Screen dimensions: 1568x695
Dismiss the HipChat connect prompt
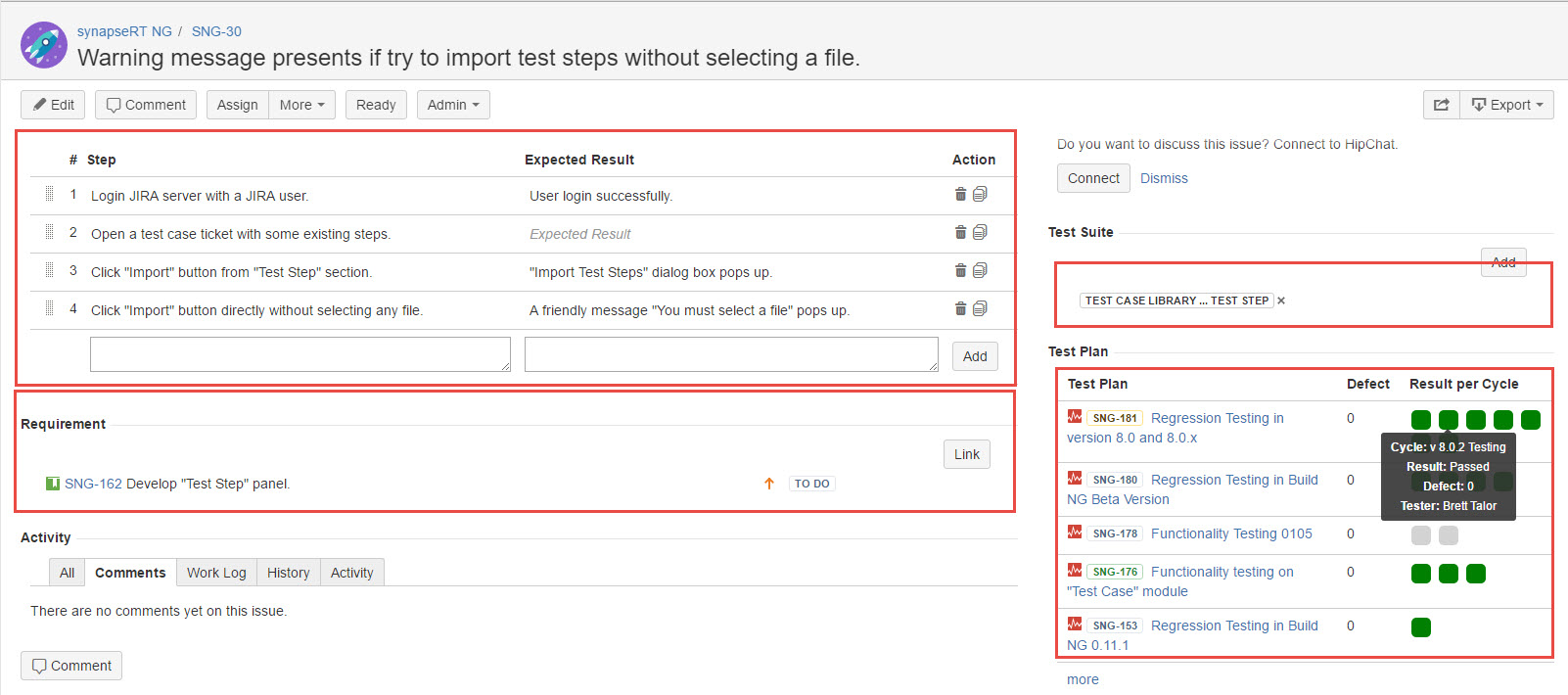1164,178
